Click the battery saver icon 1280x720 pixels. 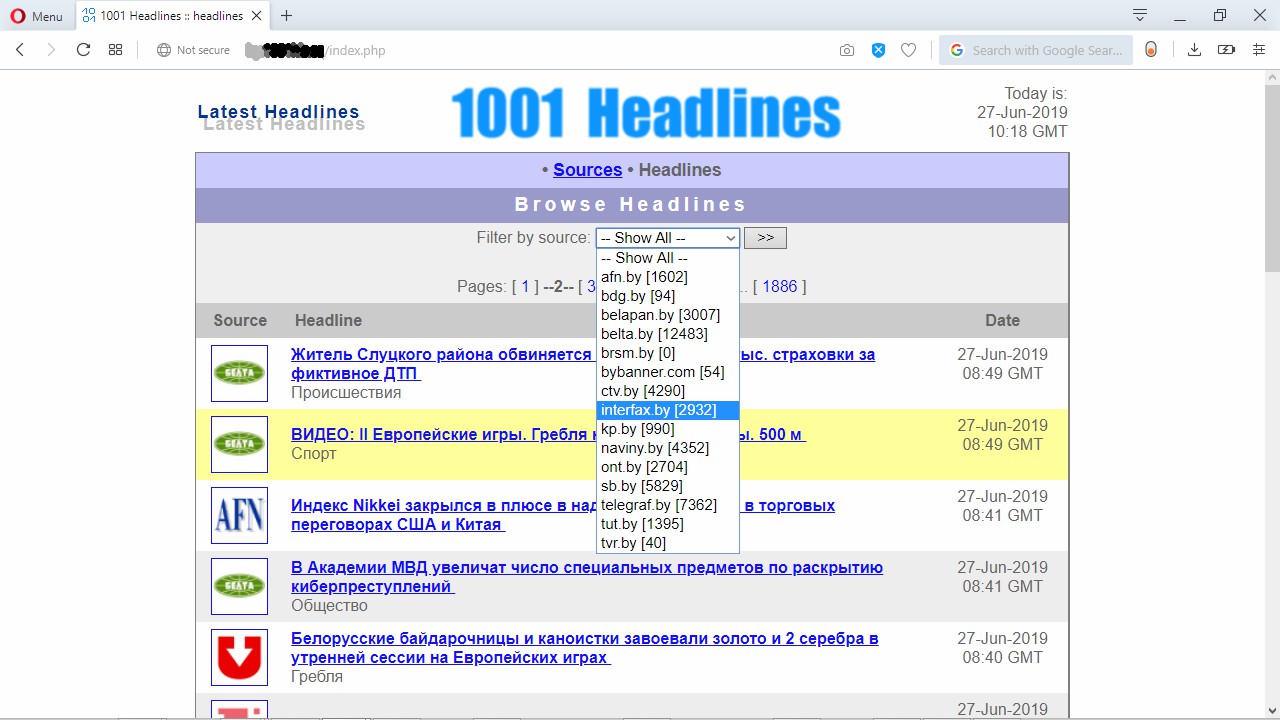[x=1226, y=50]
